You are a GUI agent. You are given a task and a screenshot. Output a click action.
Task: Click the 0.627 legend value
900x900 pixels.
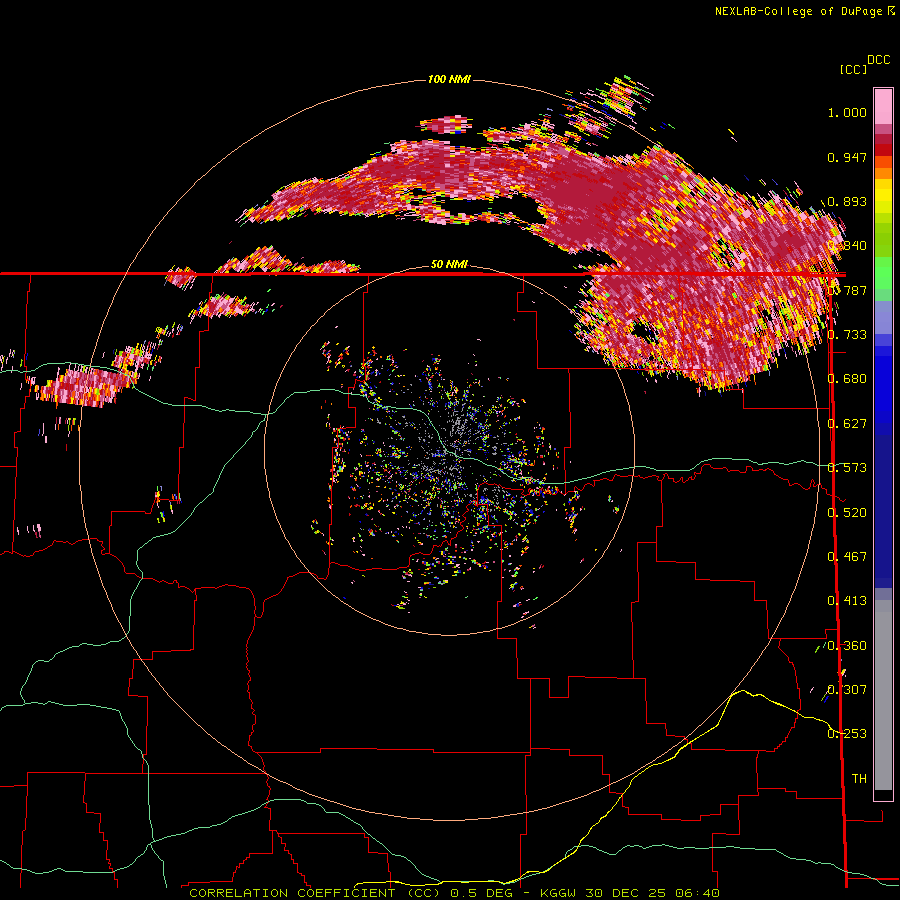click(847, 424)
